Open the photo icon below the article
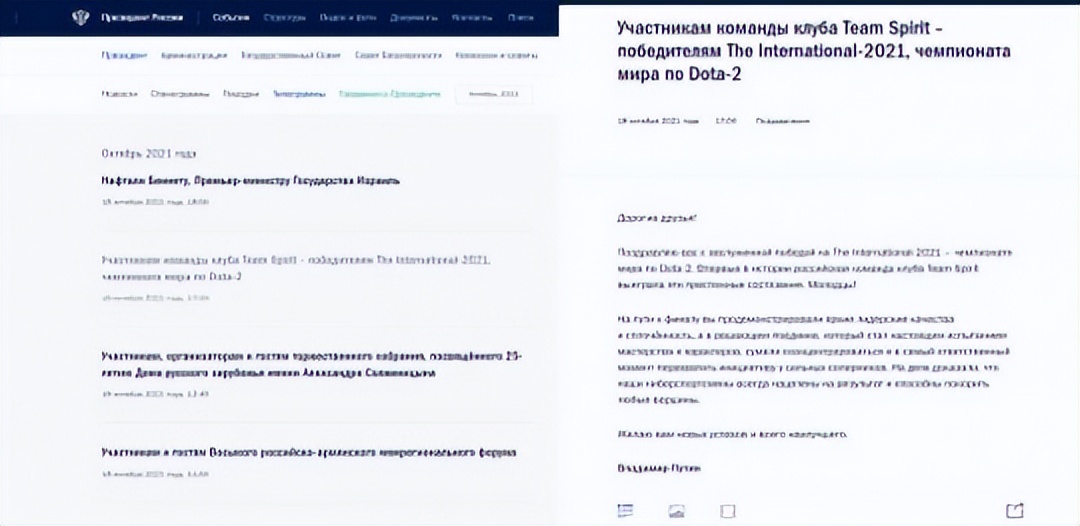Image resolution: width=1080 pixels, height=526 pixels. [x=676, y=511]
